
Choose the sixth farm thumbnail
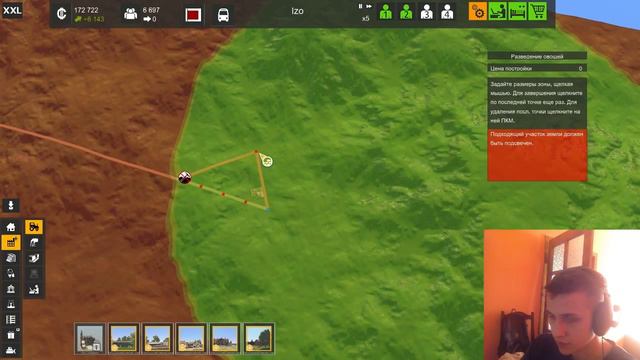pyautogui.click(x=259, y=338)
